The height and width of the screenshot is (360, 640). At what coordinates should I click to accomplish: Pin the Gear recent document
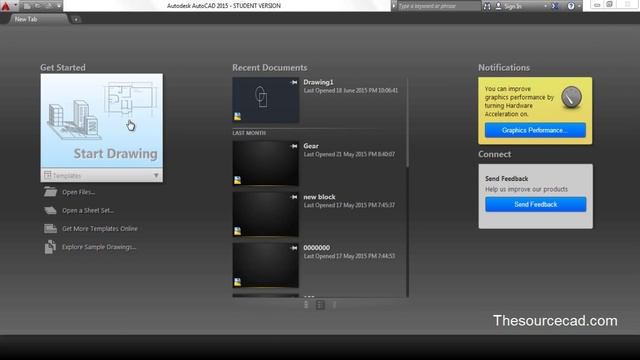[294, 146]
